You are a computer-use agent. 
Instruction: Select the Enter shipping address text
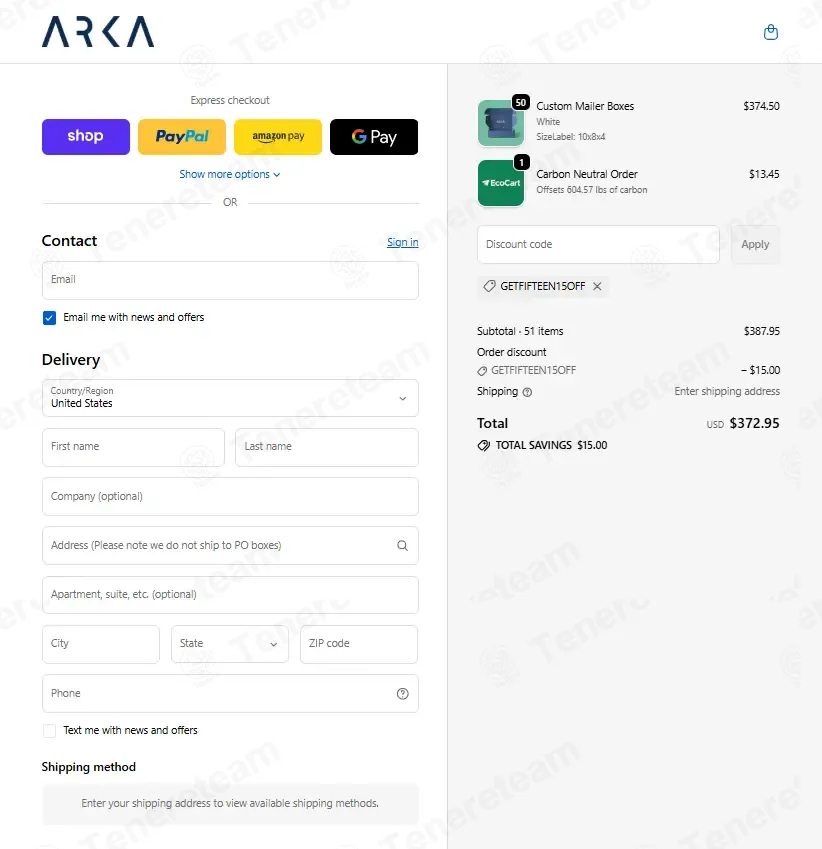(727, 391)
